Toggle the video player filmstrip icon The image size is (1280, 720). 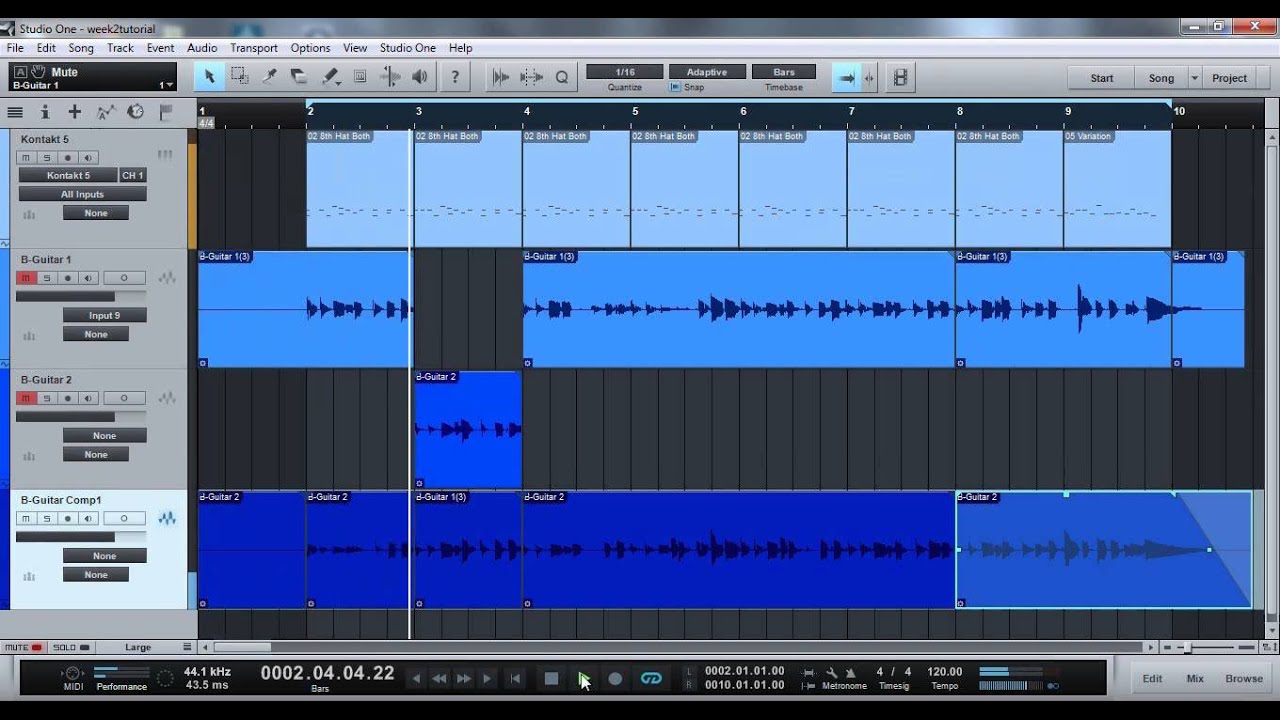[x=900, y=77]
